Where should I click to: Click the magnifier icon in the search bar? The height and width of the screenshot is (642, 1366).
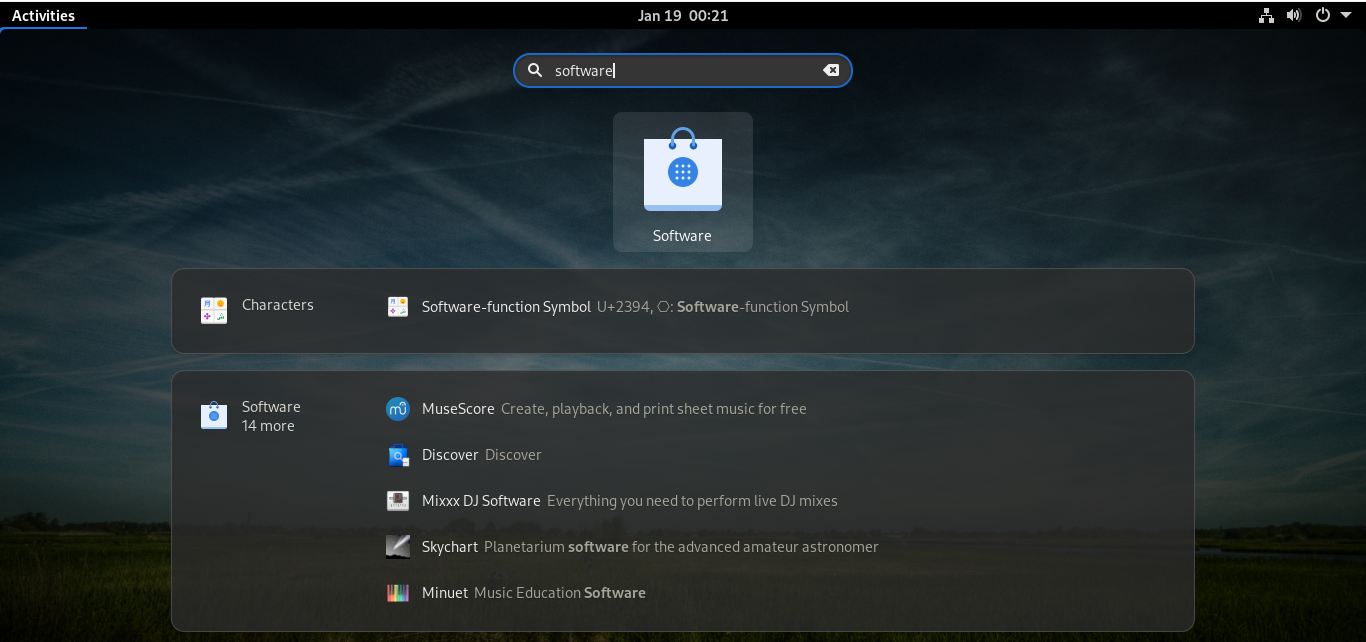(535, 70)
